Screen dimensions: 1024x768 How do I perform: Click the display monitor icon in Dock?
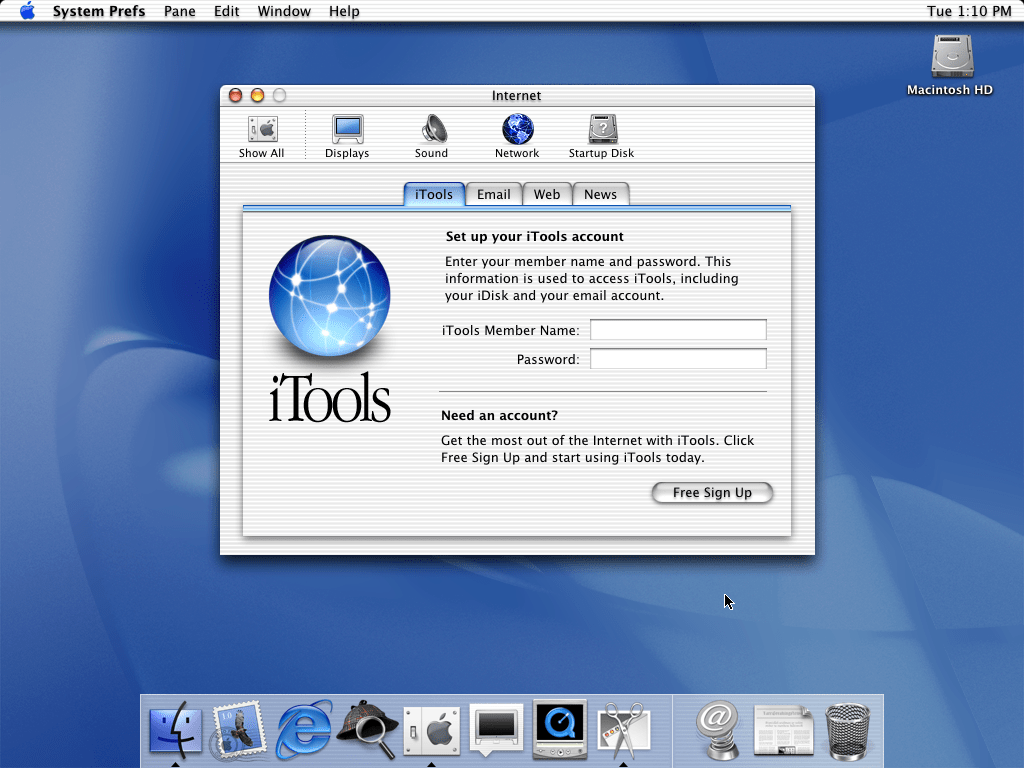(496, 729)
